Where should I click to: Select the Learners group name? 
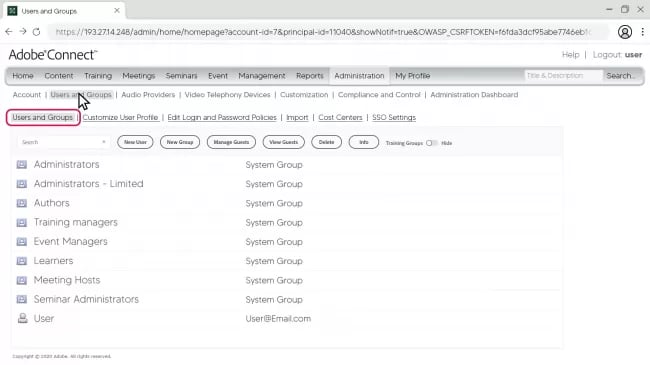[x=53, y=261]
